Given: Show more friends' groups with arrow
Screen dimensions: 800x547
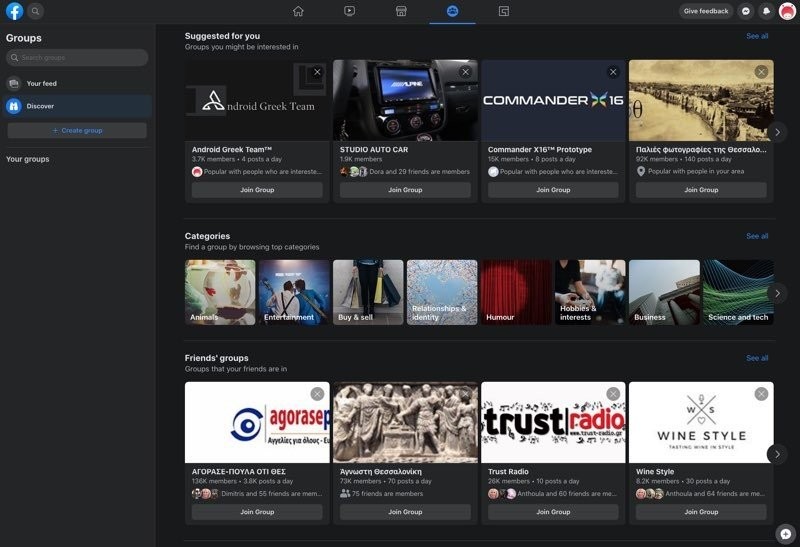Looking at the screenshot, I should (x=777, y=454).
